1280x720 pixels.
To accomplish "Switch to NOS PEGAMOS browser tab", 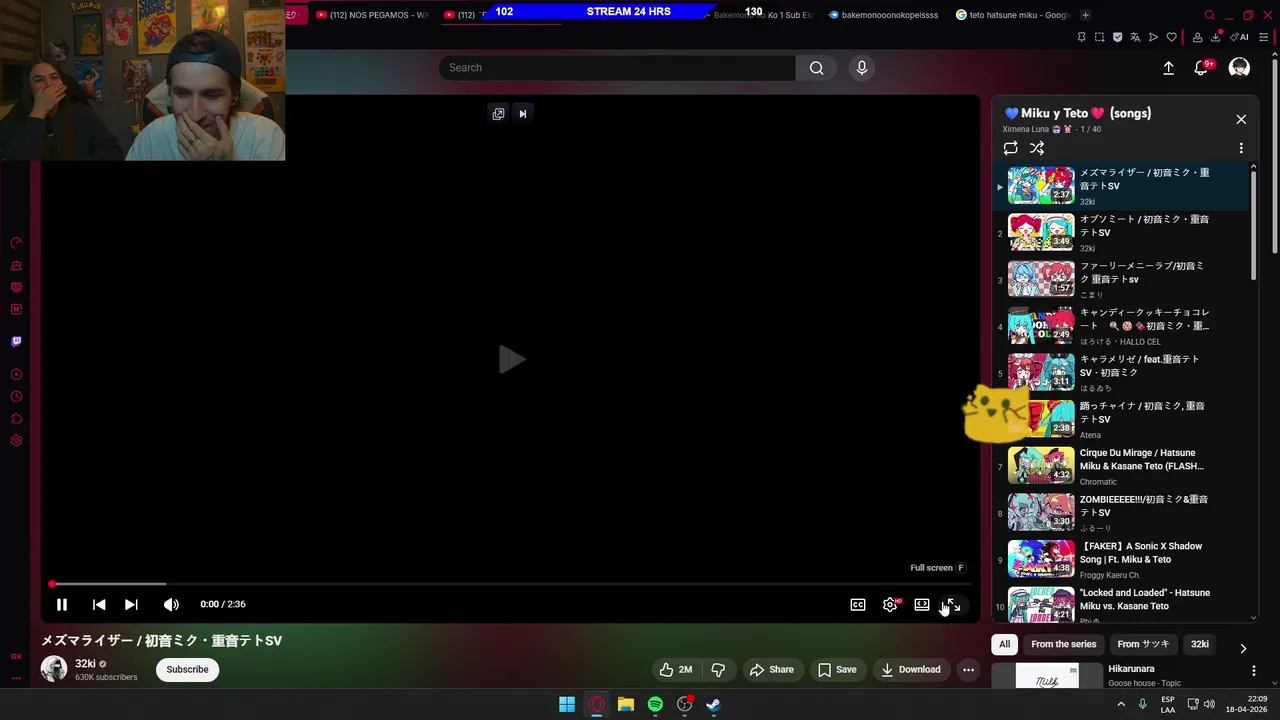I will click(371, 15).
